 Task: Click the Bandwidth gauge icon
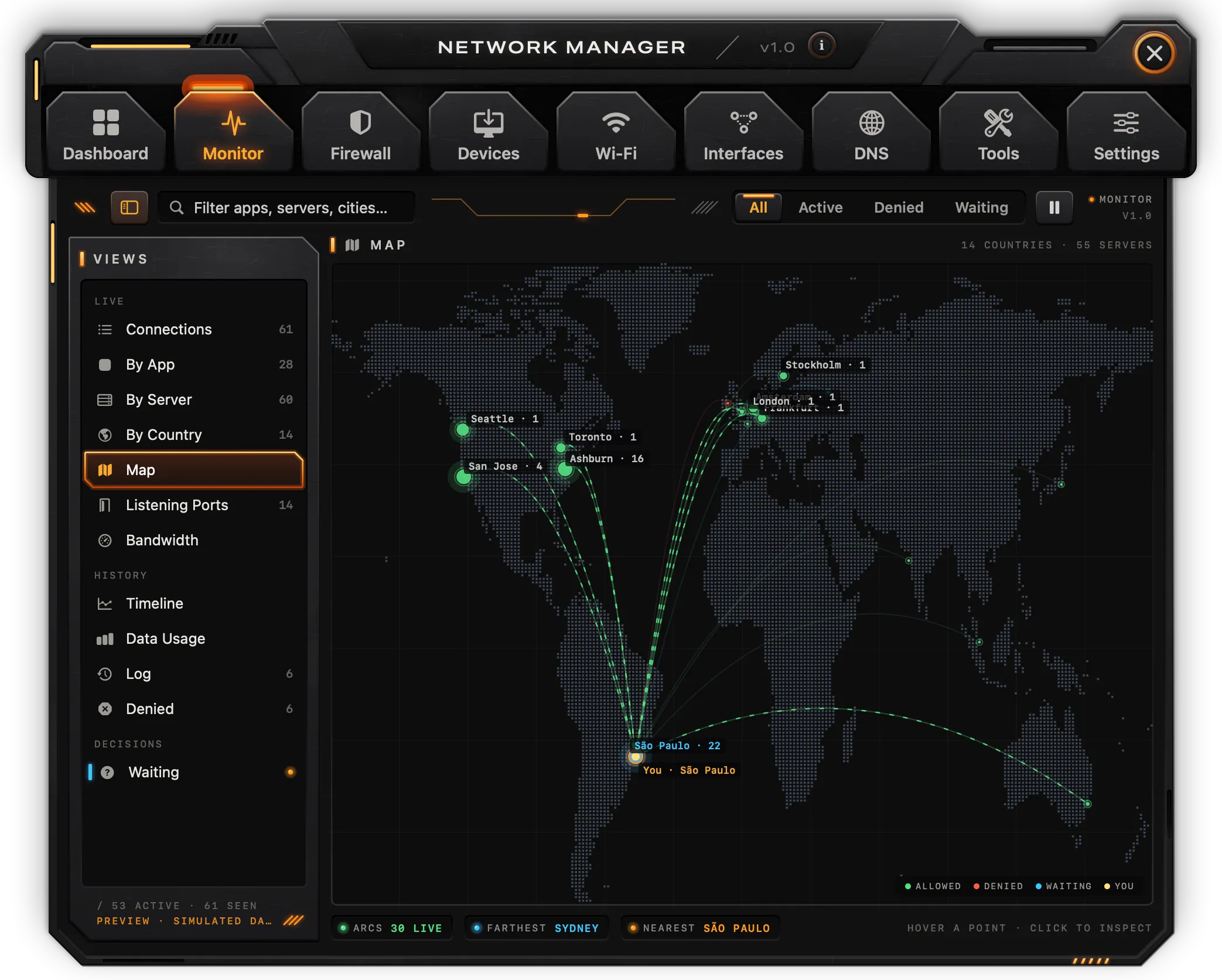(x=105, y=540)
